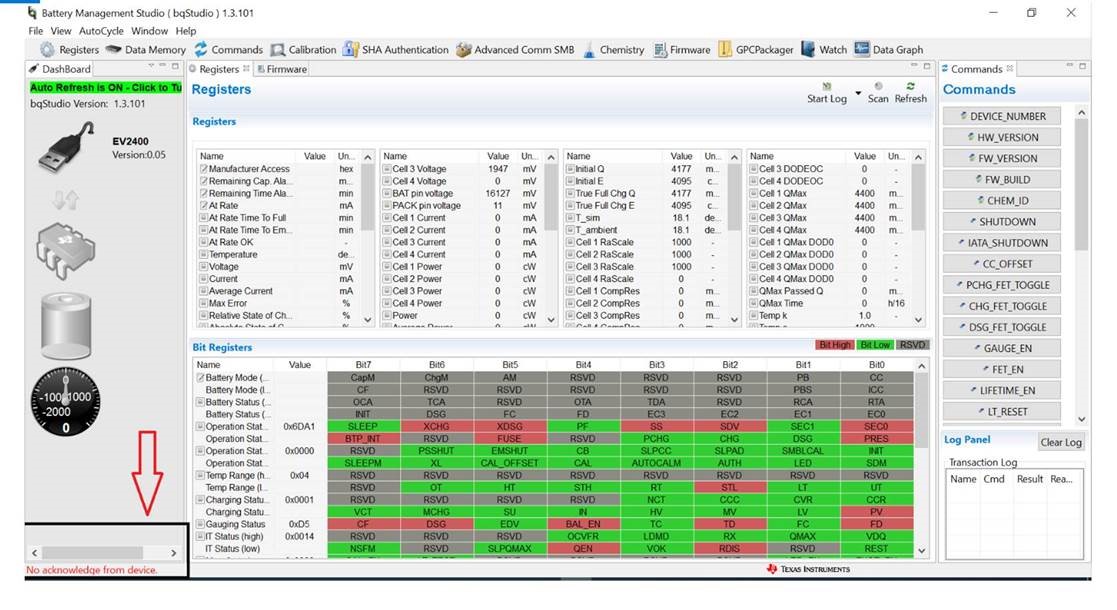The height and width of the screenshot is (610, 1117).
Task: Send the HW_VERSION command
Action: tap(1001, 137)
